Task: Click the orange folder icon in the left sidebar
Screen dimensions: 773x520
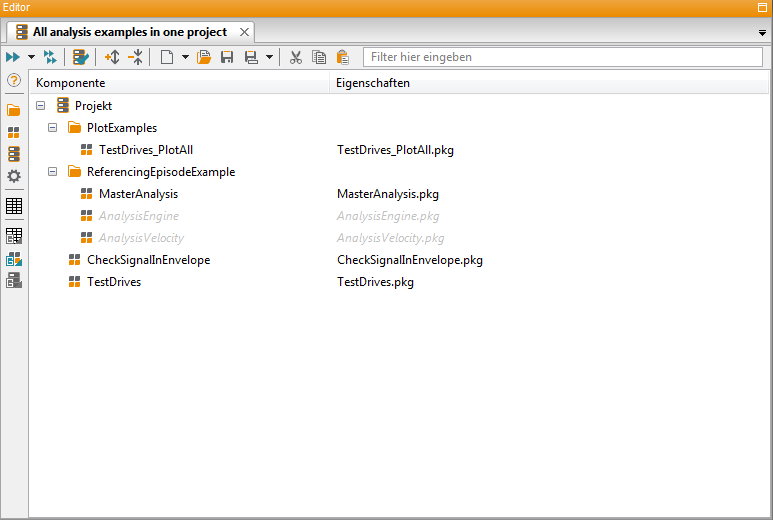Action: tap(14, 110)
